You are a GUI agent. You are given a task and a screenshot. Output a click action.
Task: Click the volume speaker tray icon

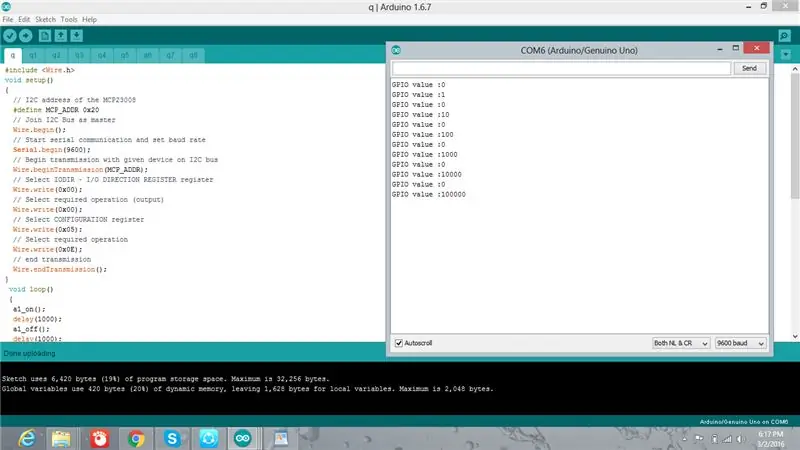tap(740, 439)
